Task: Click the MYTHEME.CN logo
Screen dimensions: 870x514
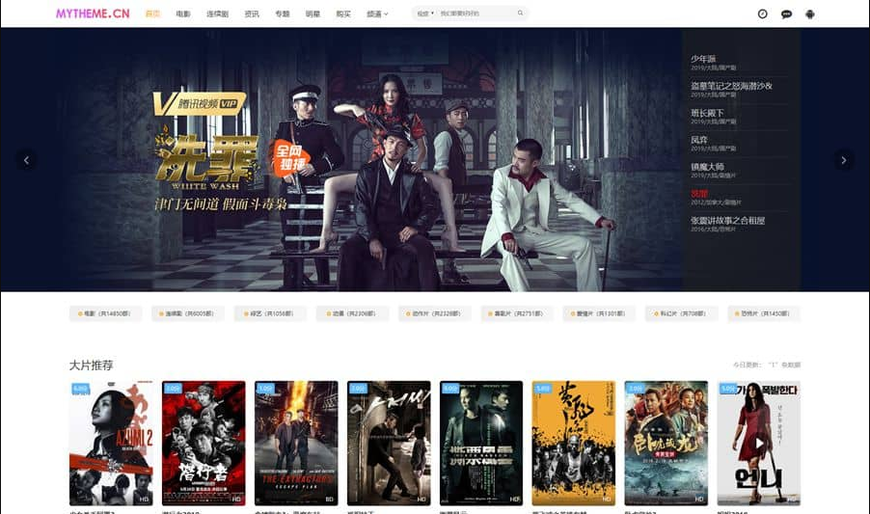Action: coord(92,14)
